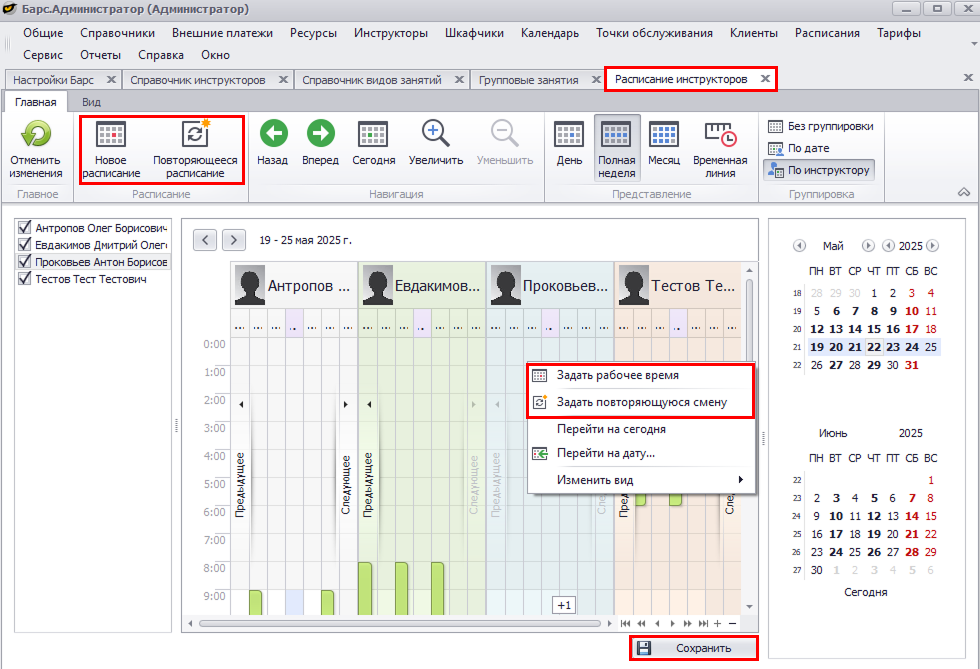Close the Справочник видов занятий tab
The height and width of the screenshot is (669, 980).
click(459, 79)
